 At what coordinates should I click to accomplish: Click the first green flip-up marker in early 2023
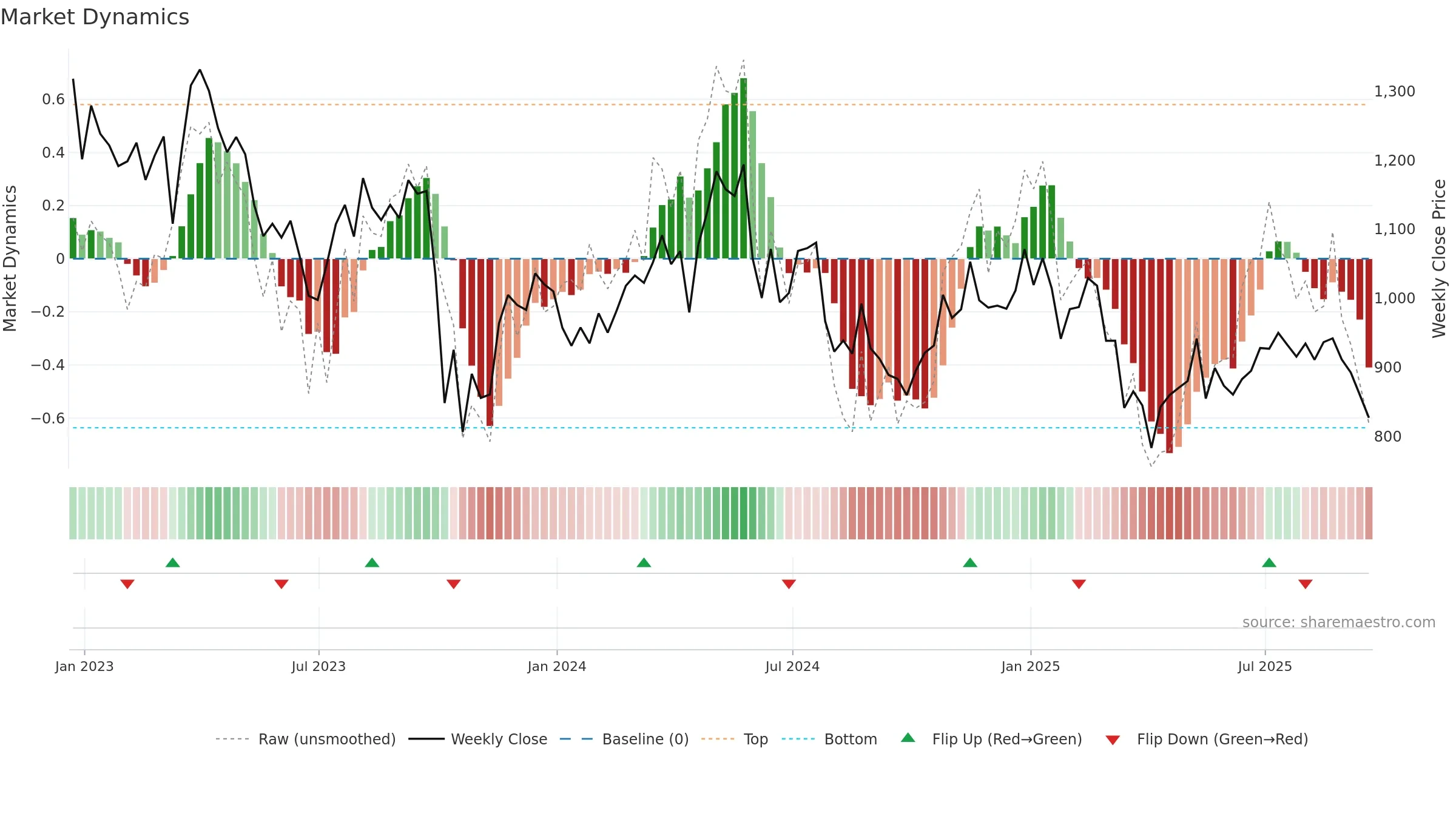tap(173, 562)
